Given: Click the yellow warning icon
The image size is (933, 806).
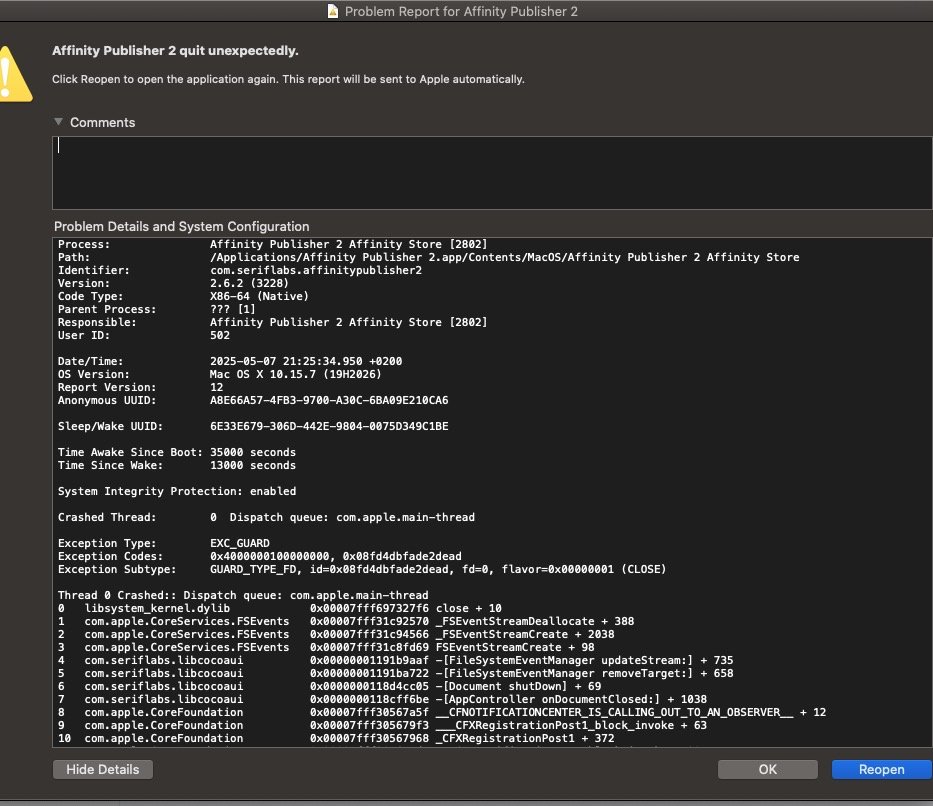Looking at the screenshot, I should pos(14,74).
